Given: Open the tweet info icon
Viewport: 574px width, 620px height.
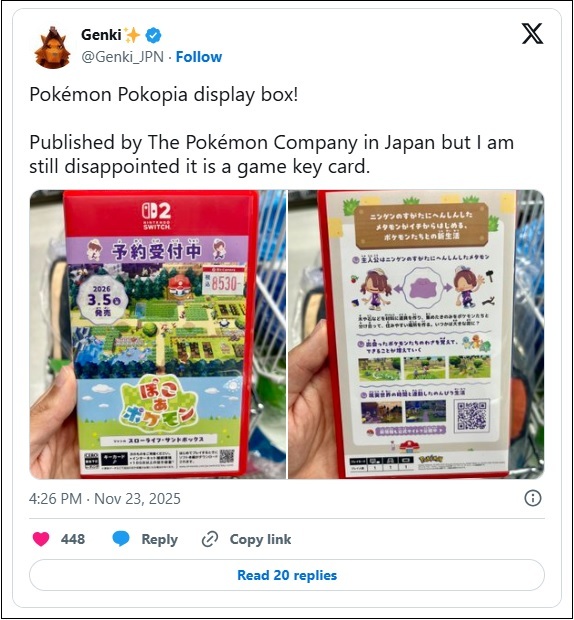Looking at the screenshot, I should pyautogui.click(x=532, y=498).
